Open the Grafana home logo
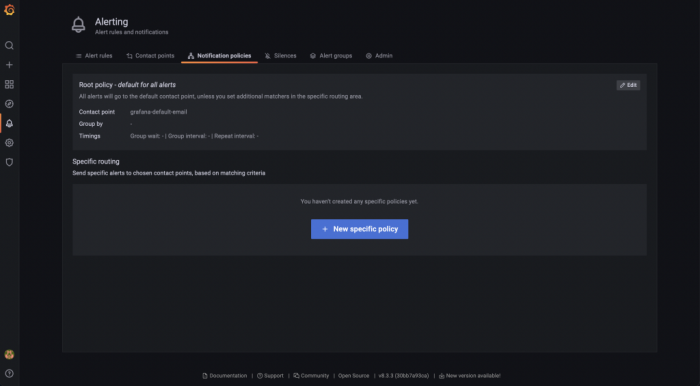 tap(9, 10)
